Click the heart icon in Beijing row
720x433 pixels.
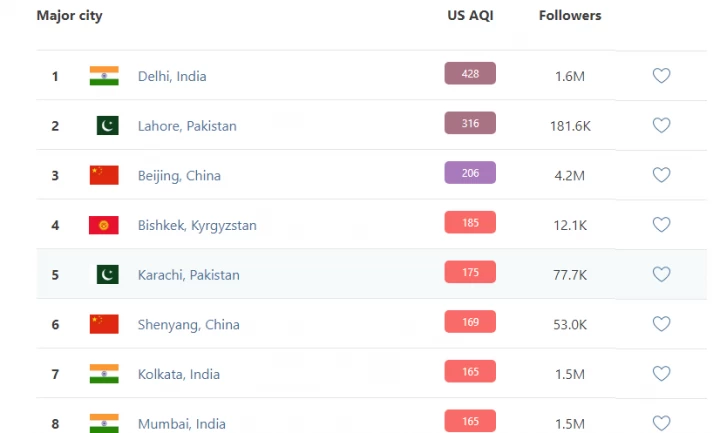(661, 175)
